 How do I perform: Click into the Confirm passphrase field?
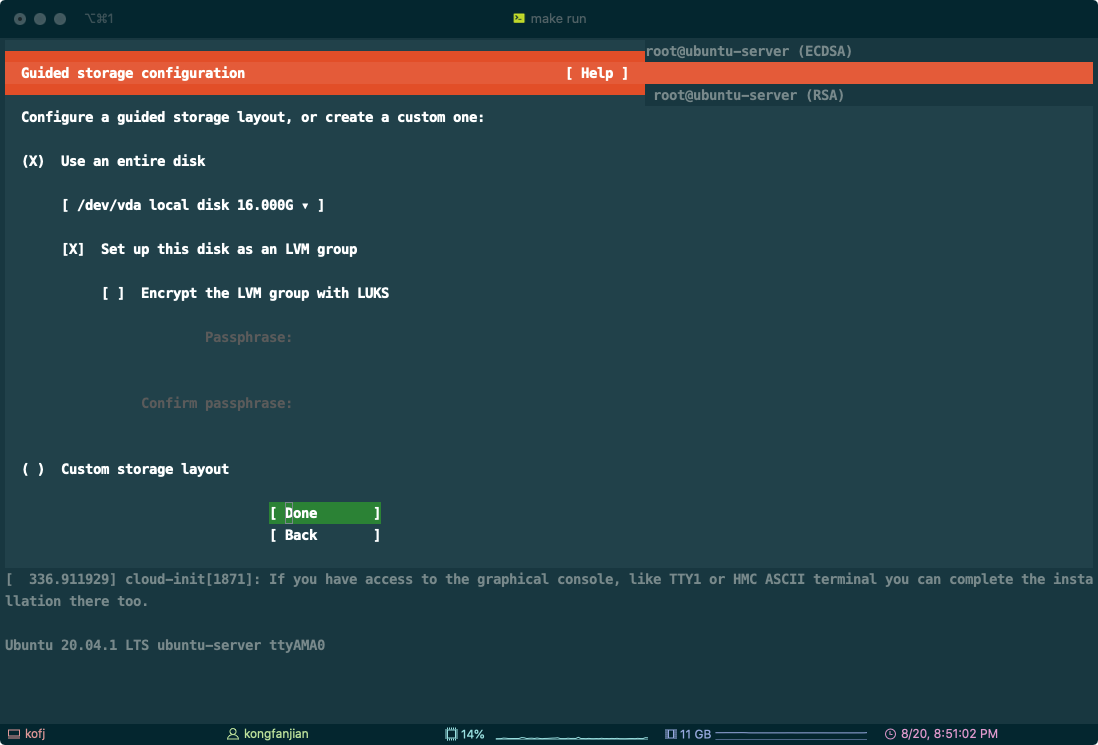pos(400,403)
